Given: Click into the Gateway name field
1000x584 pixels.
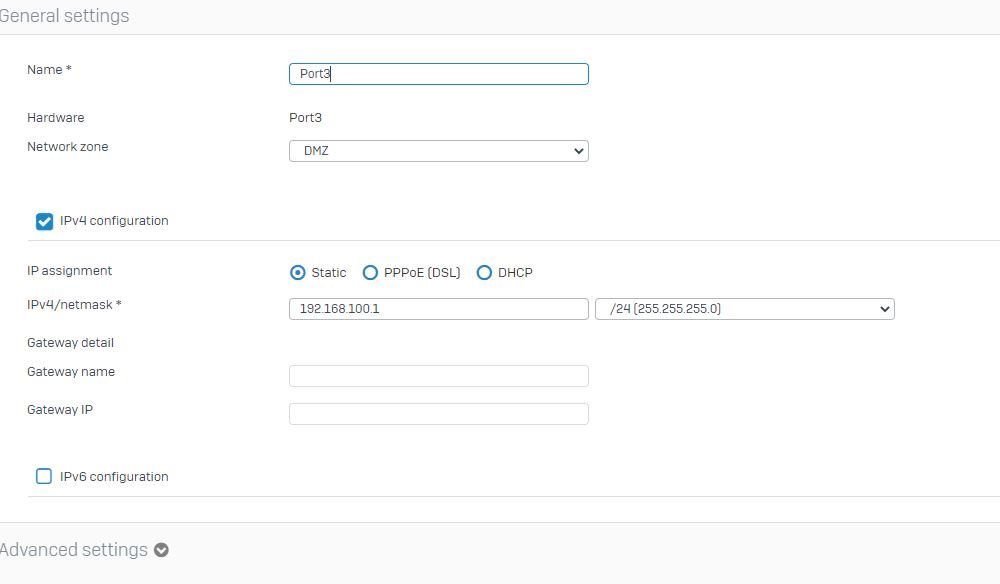Looking at the screenshot, I should [x=439, y=376].
